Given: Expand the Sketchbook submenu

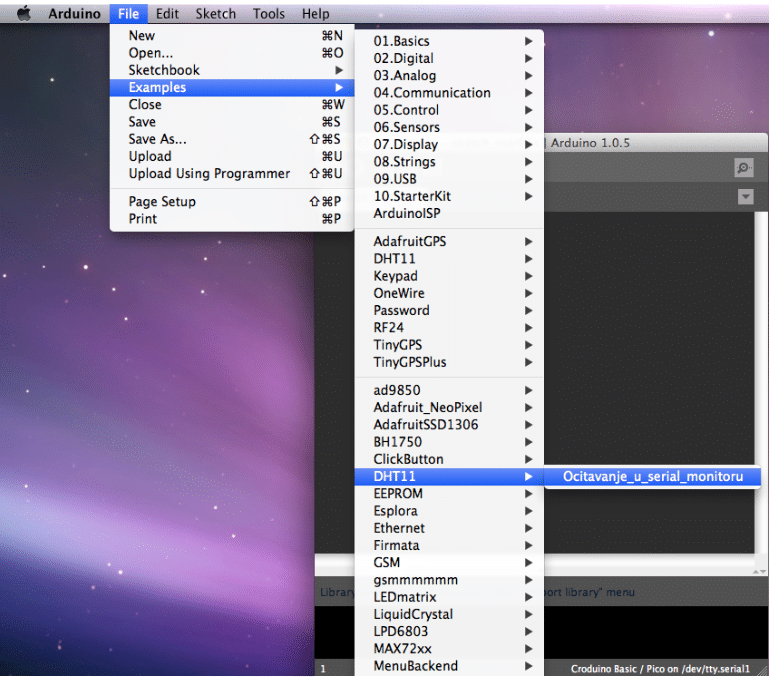Looking at the screenshot, I should (164, 70).
